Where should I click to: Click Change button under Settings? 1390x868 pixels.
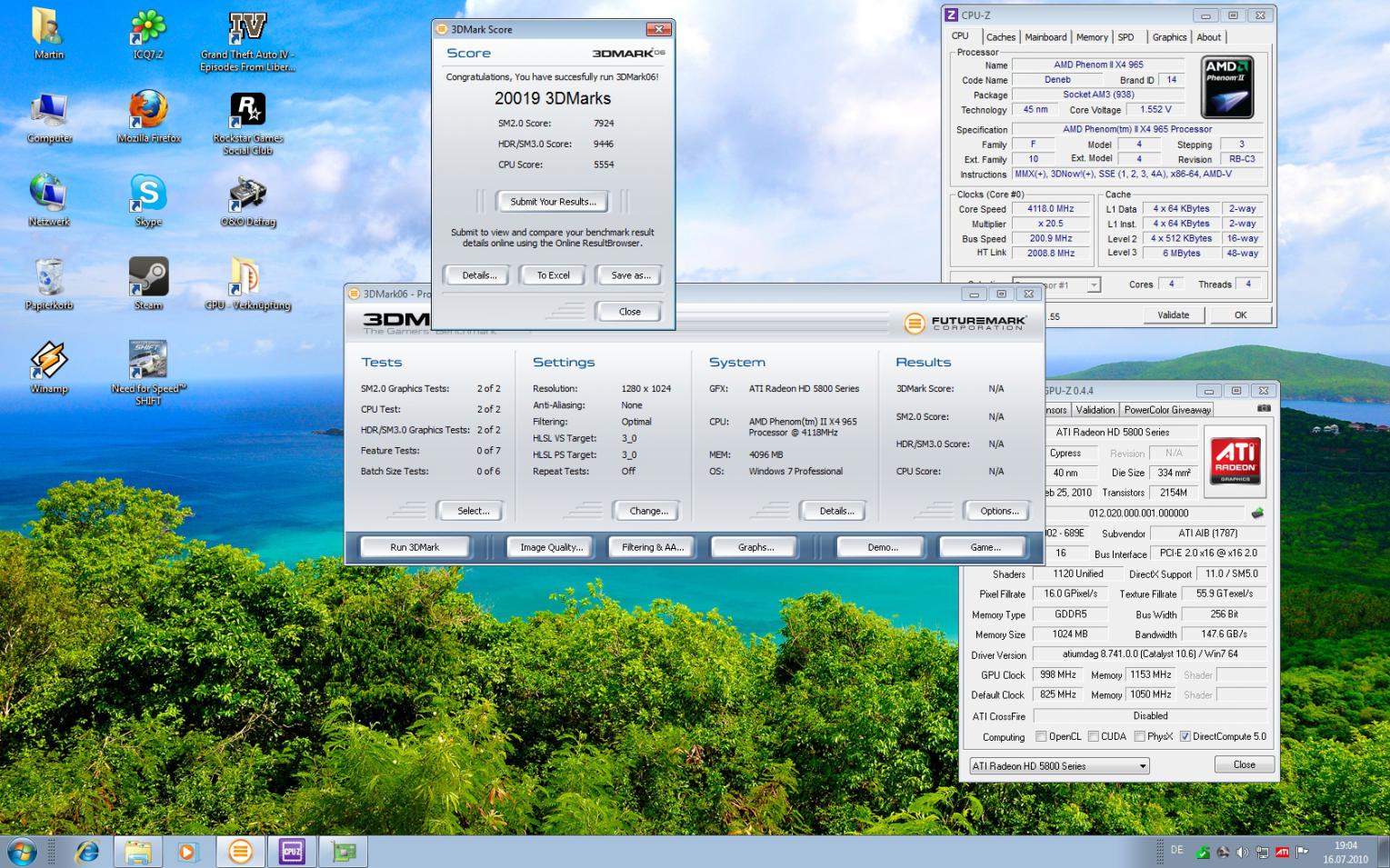pyautogui.click(x=648, y=511)
